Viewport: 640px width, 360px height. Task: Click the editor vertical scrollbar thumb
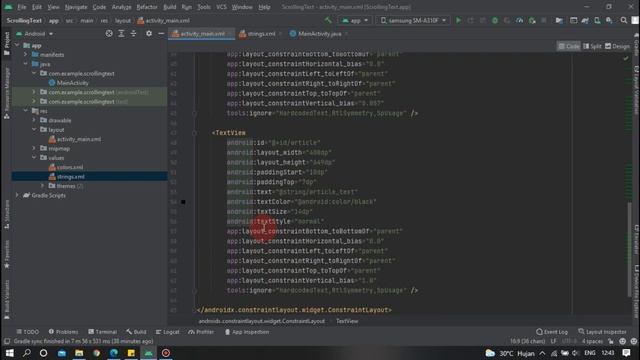point(629,250)
